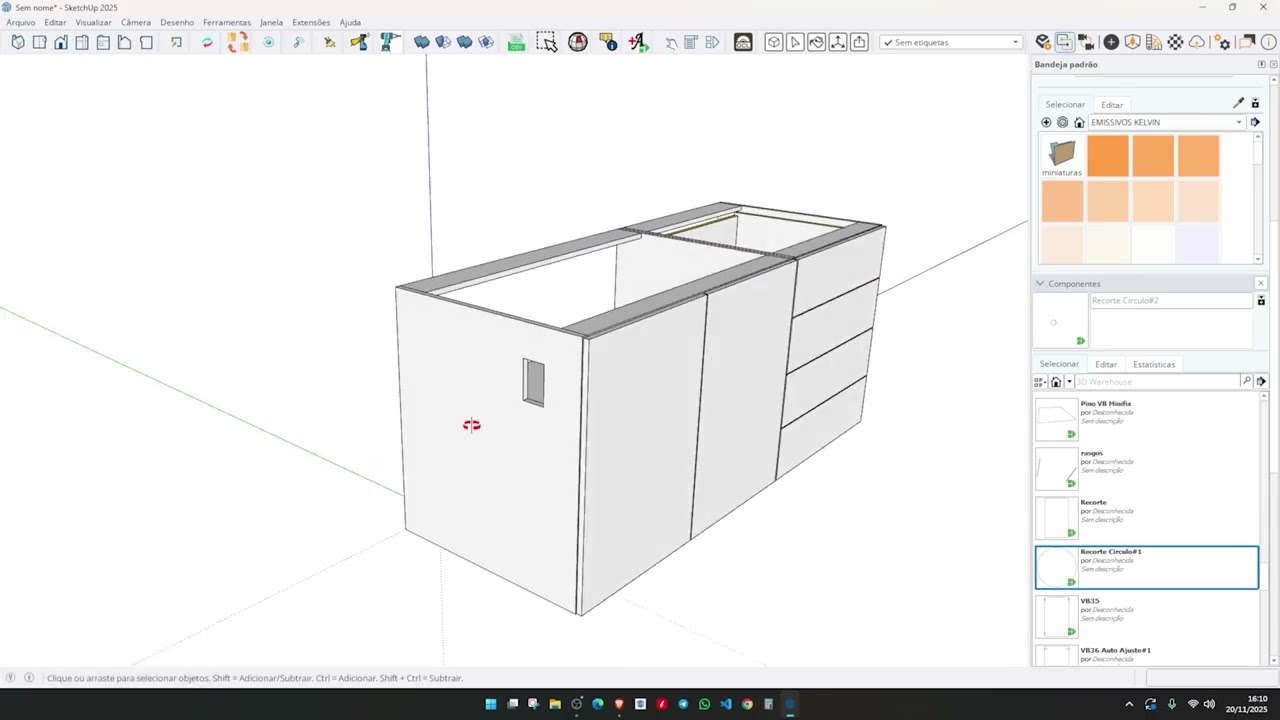Click the red-green sync arrows icon
This screenshot has height=720, width=1280.
pyautogui.click(x=207, y=42)
